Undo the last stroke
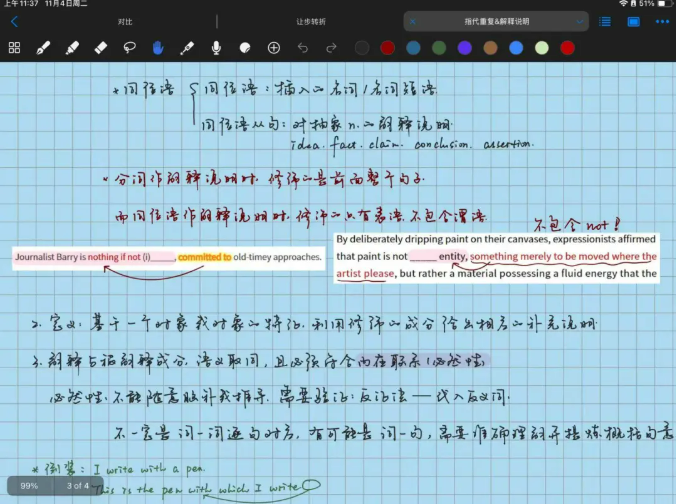This screenshot has height=504, width=676. tap(304, 47)
